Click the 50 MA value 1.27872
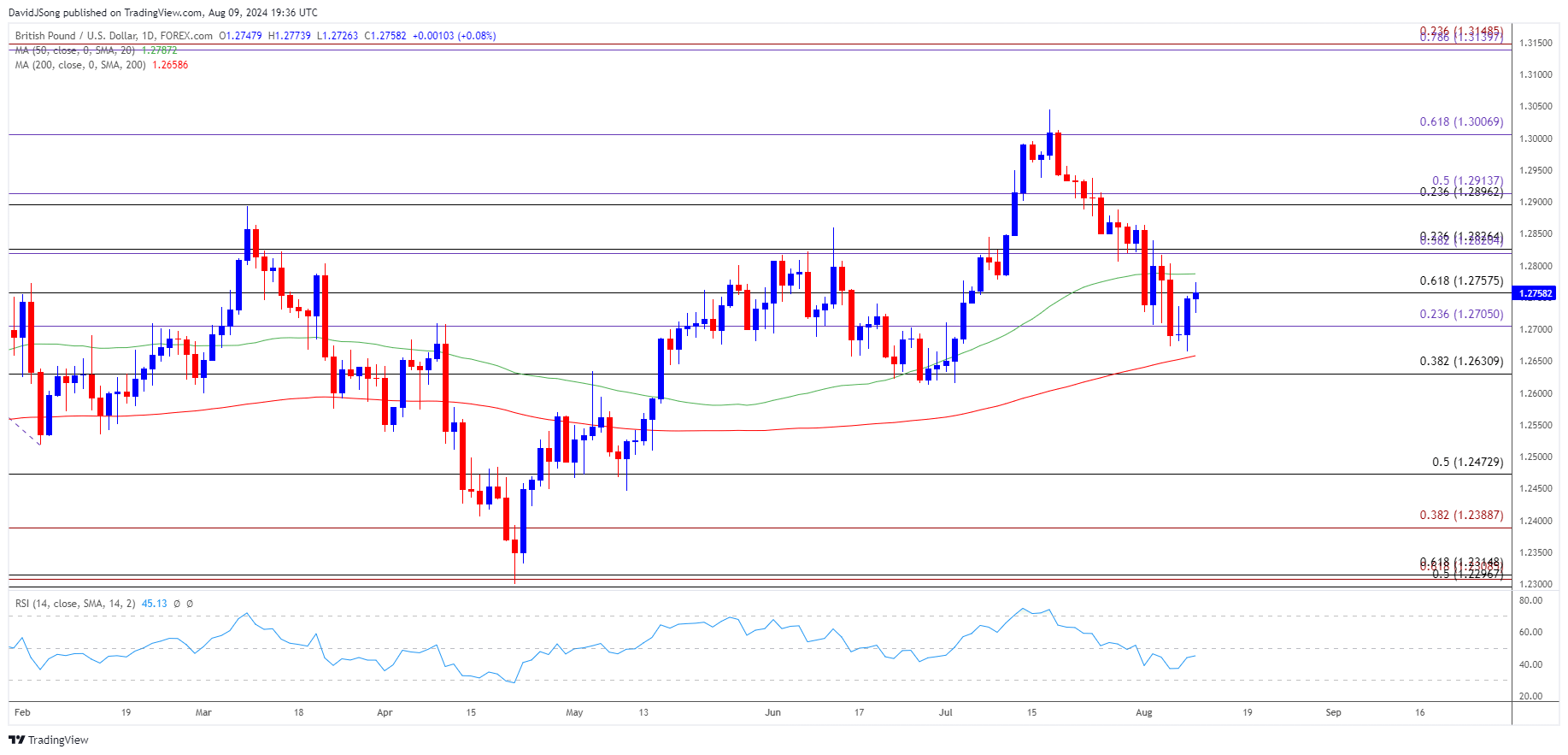Viewport: 1568px width, 755px height. pyautogui.click(x=159, y=50)
